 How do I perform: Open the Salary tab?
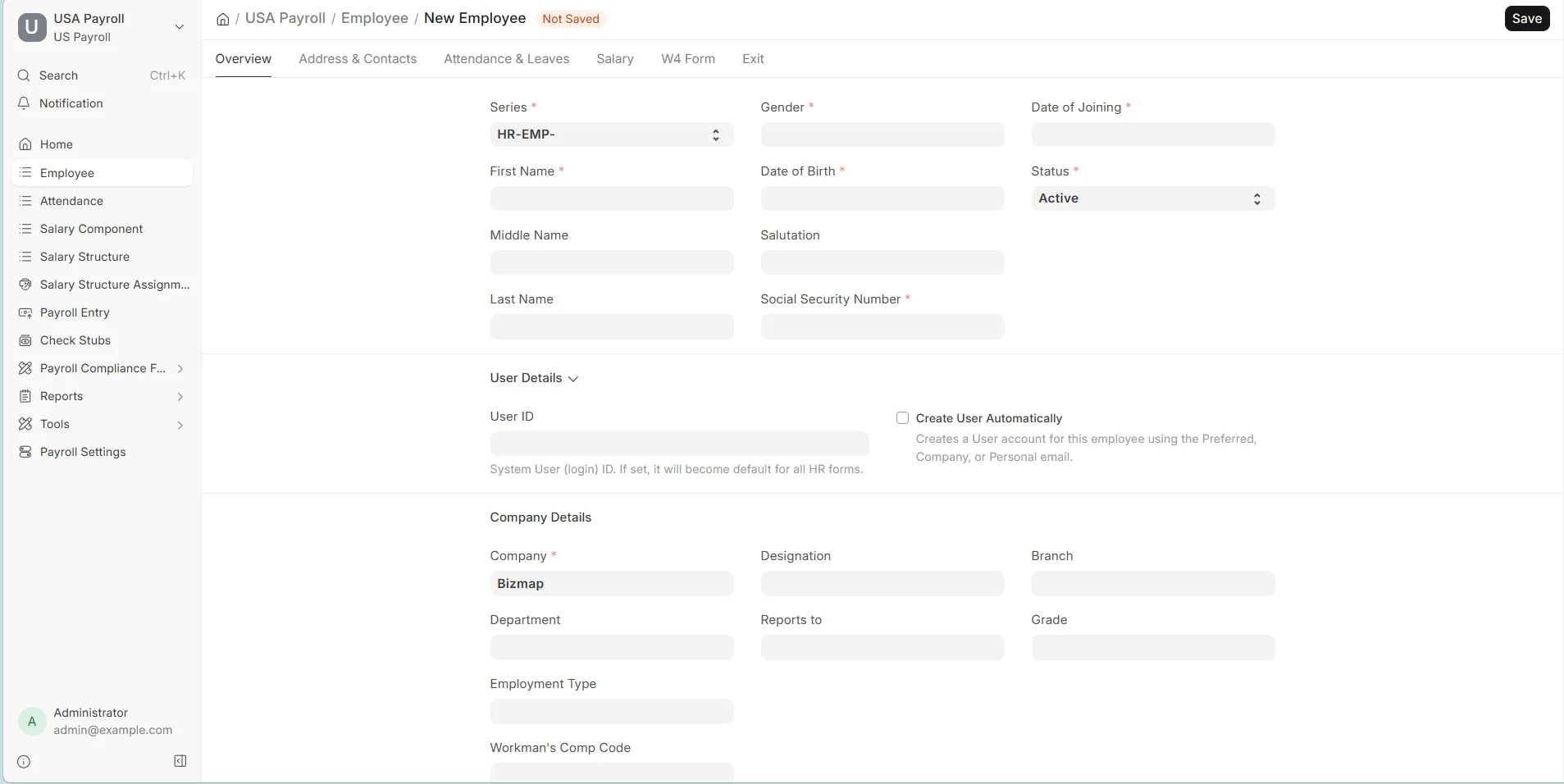tap(615, 59)
